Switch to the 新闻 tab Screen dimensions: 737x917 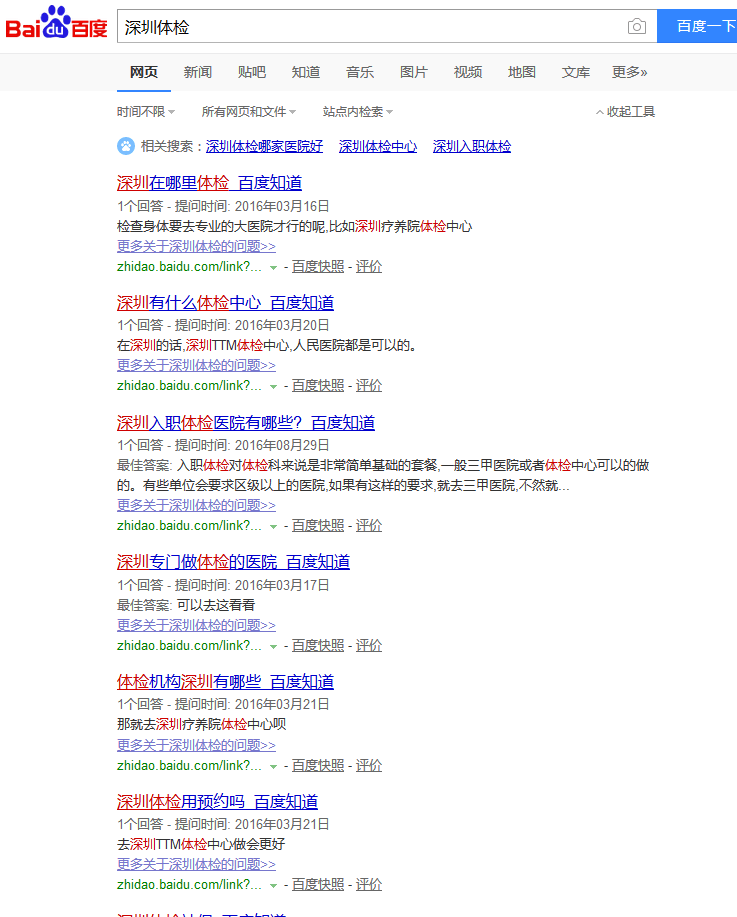pos(198,72)
